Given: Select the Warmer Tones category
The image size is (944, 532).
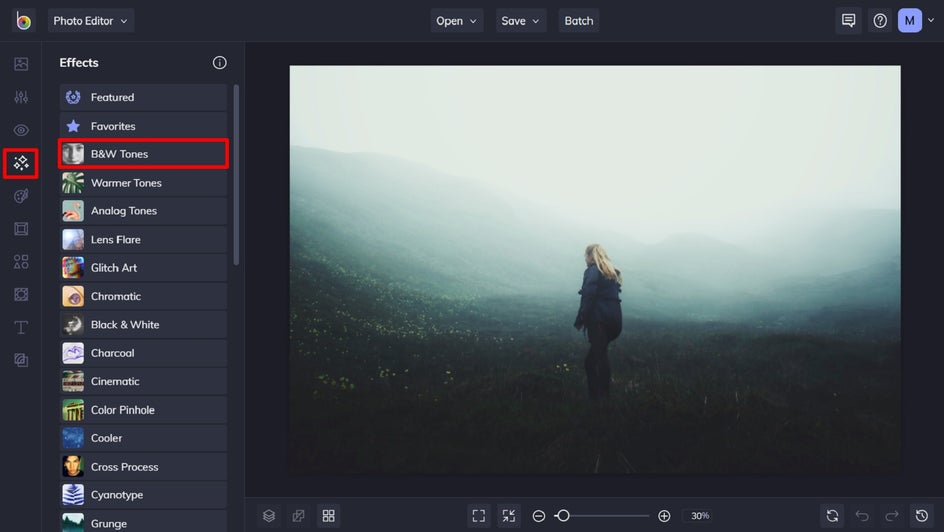Looking at the screenshot, I should [143, 183].
